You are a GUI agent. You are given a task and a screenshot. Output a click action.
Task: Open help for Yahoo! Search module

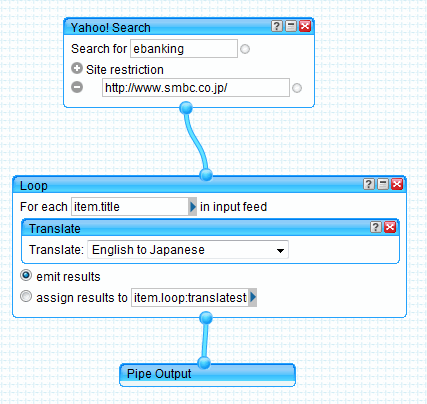(277, 26)
